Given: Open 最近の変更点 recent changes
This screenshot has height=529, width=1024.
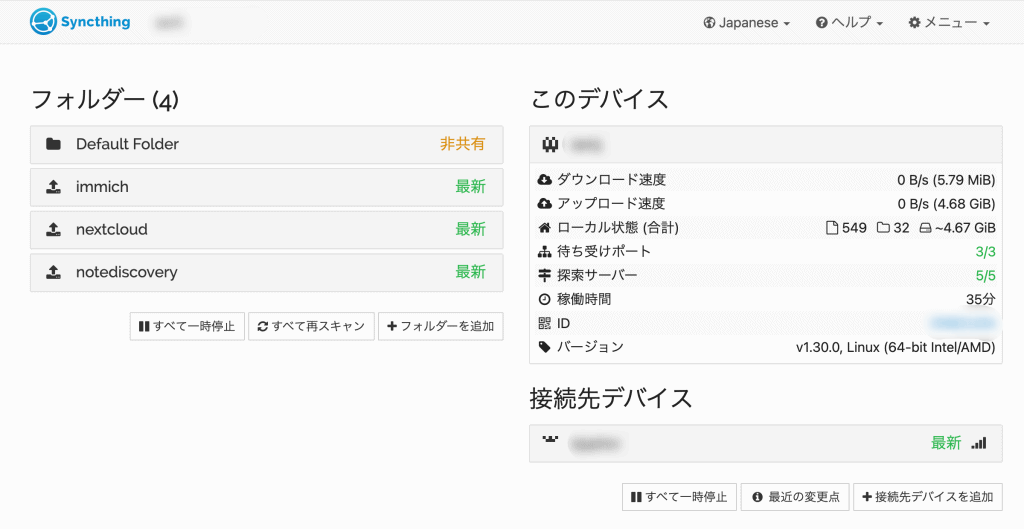Looking at the screenshot, I should [795, 497].
